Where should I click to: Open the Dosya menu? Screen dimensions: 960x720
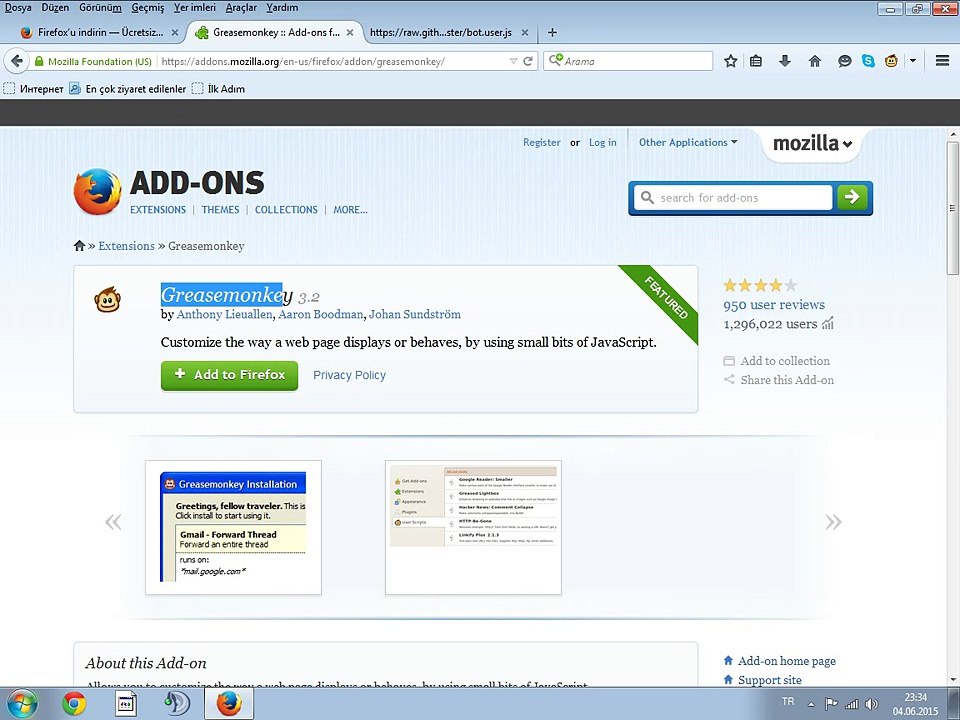pos(18,8)
